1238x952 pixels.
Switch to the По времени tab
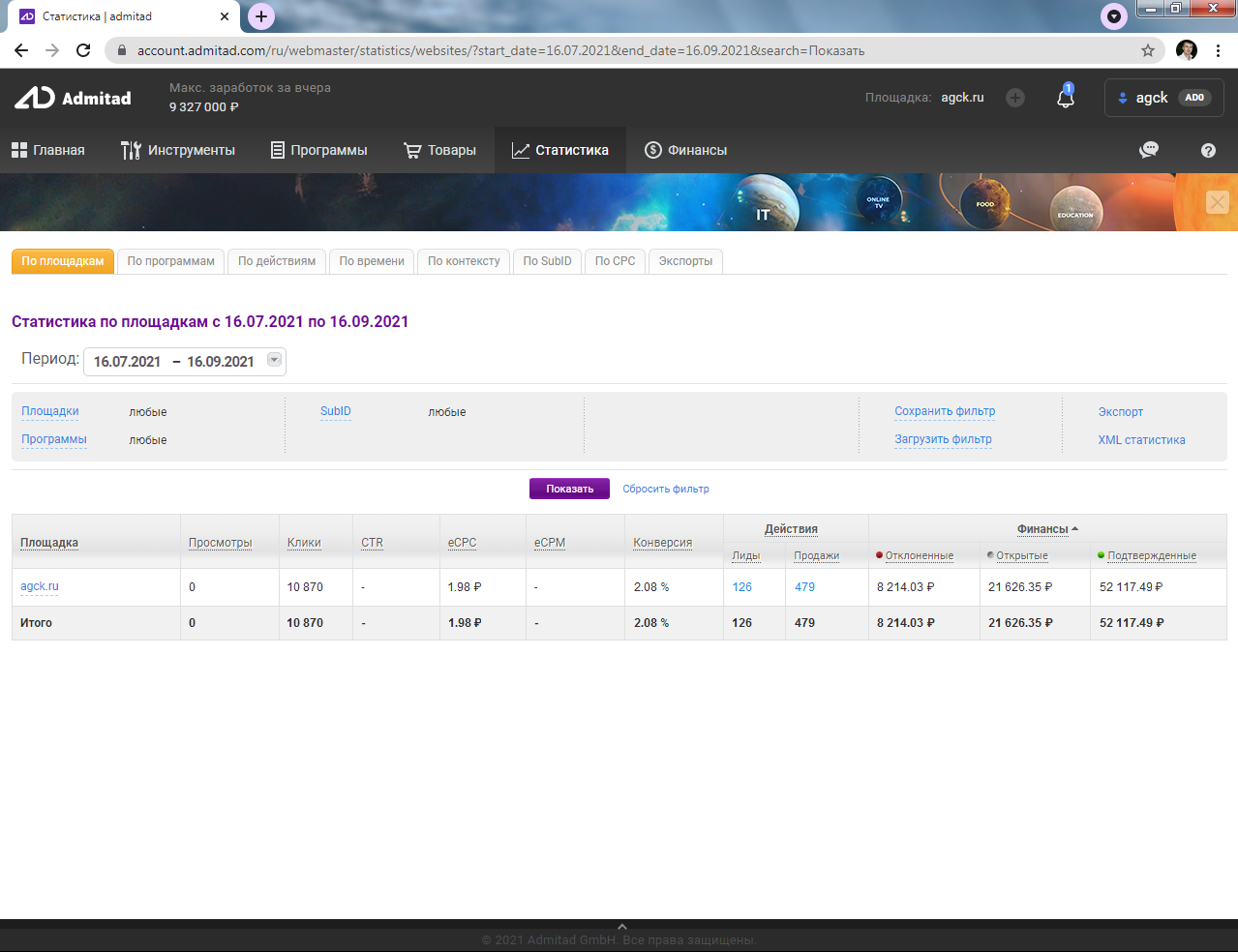point(372,261)
